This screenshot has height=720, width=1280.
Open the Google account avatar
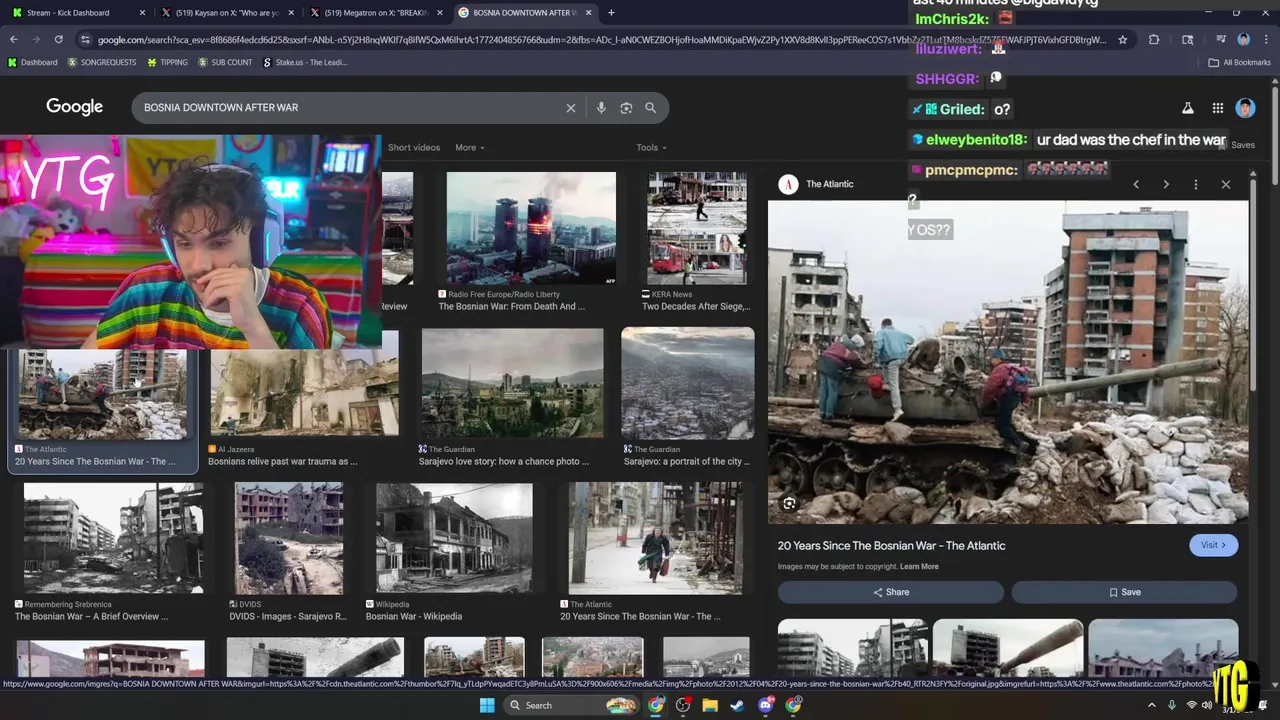pyautogui.click(x=1245, y=108)
